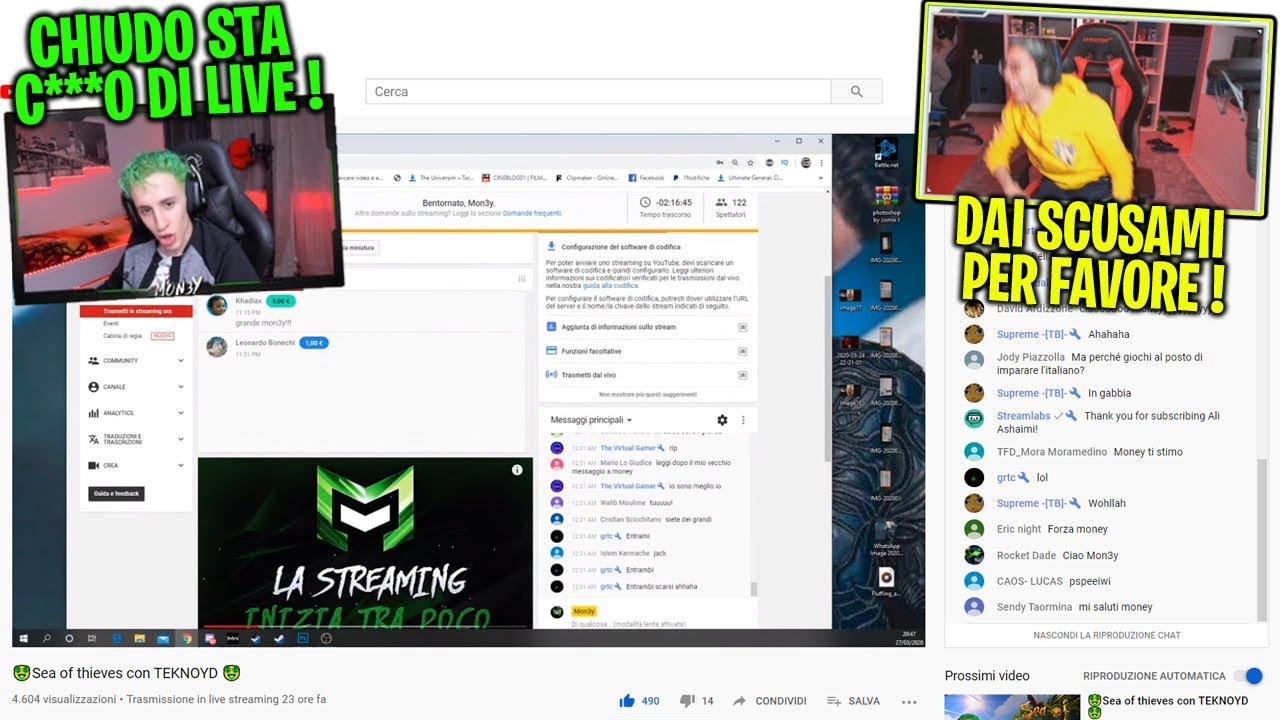This screenshot has width=1280, height=720.
Task: Click the Tempo trascorso -02:16:45 timer
Action: coord(665,207)
